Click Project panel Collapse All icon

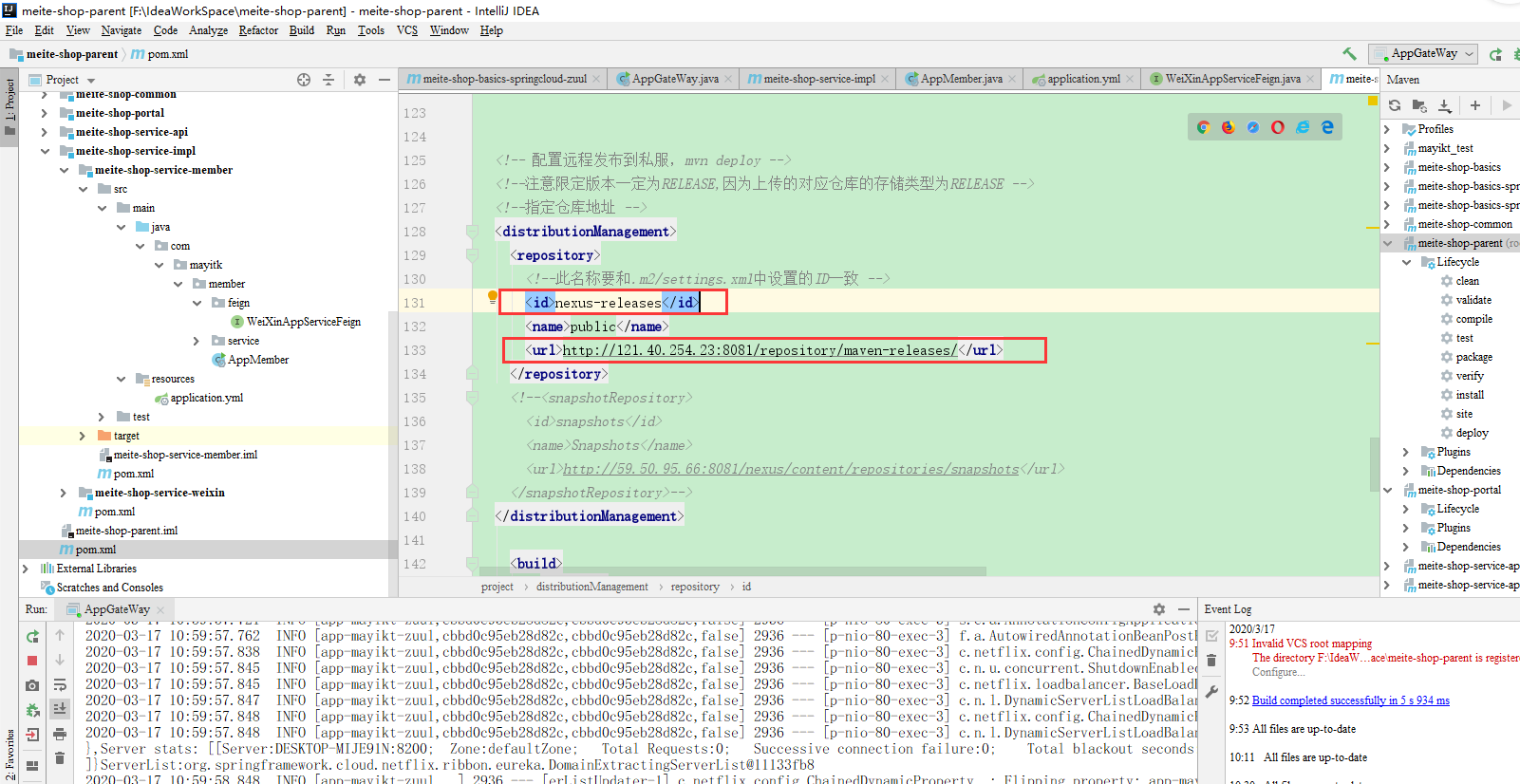tap(328, 80)
